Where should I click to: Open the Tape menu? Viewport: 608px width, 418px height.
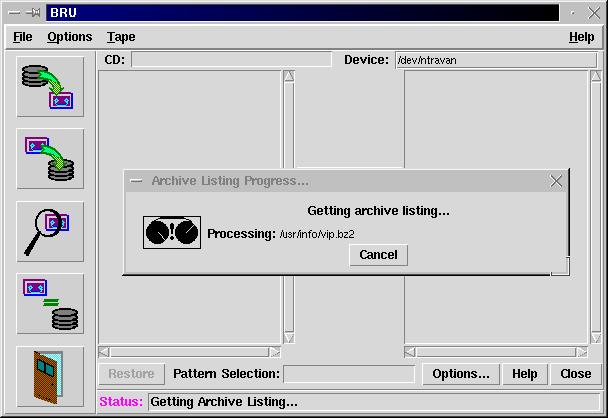pos(121,37)
